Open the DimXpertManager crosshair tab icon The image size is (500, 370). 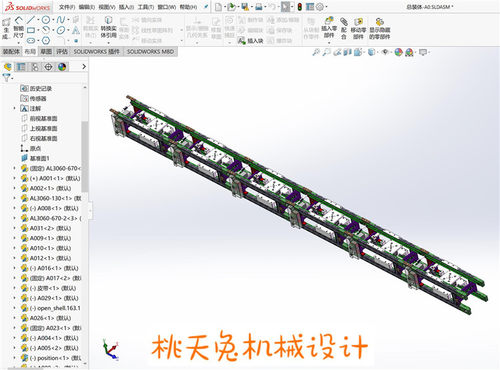tap(49, 67)
